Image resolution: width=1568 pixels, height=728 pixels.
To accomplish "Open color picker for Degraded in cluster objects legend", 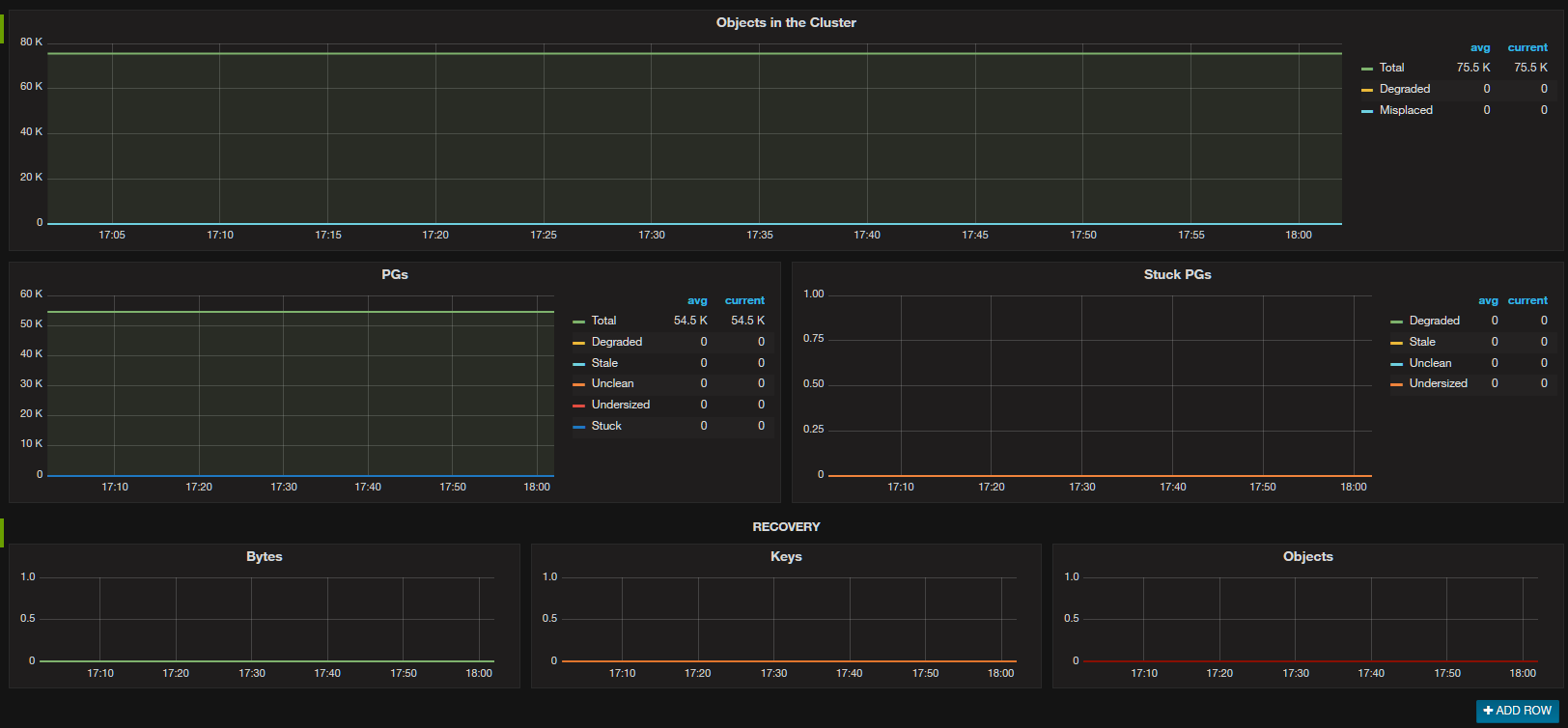I will click(1367, 90).
